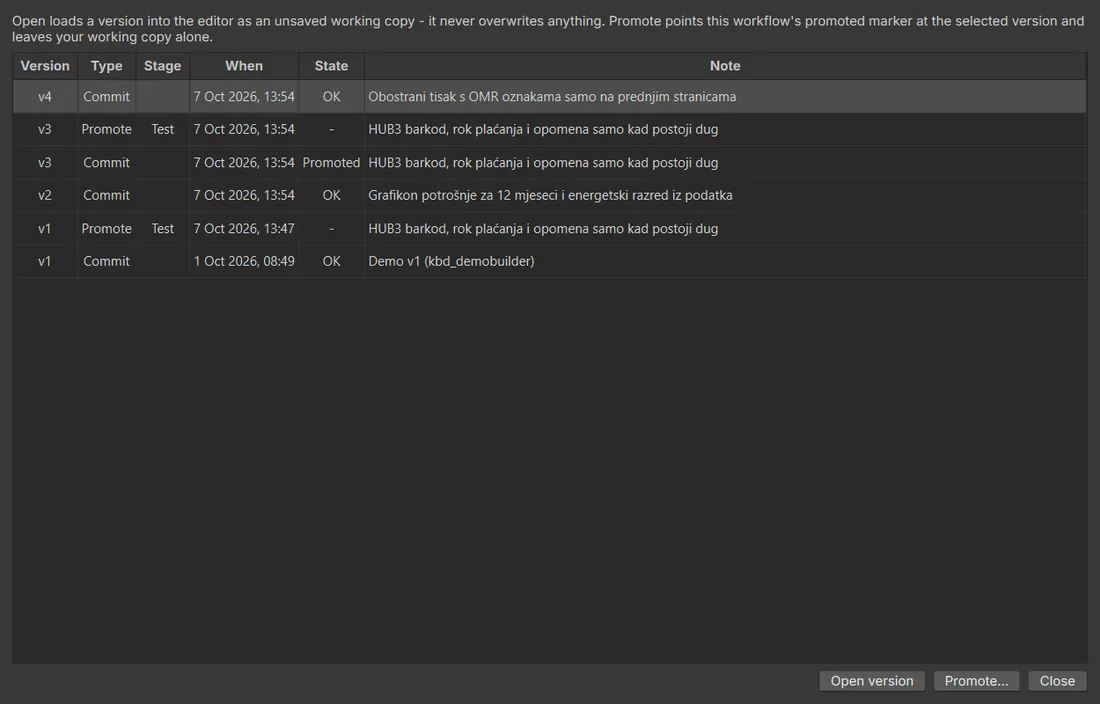Sort the table by When header
This screenshot has height=704, width=1100.
click(244, 66)
